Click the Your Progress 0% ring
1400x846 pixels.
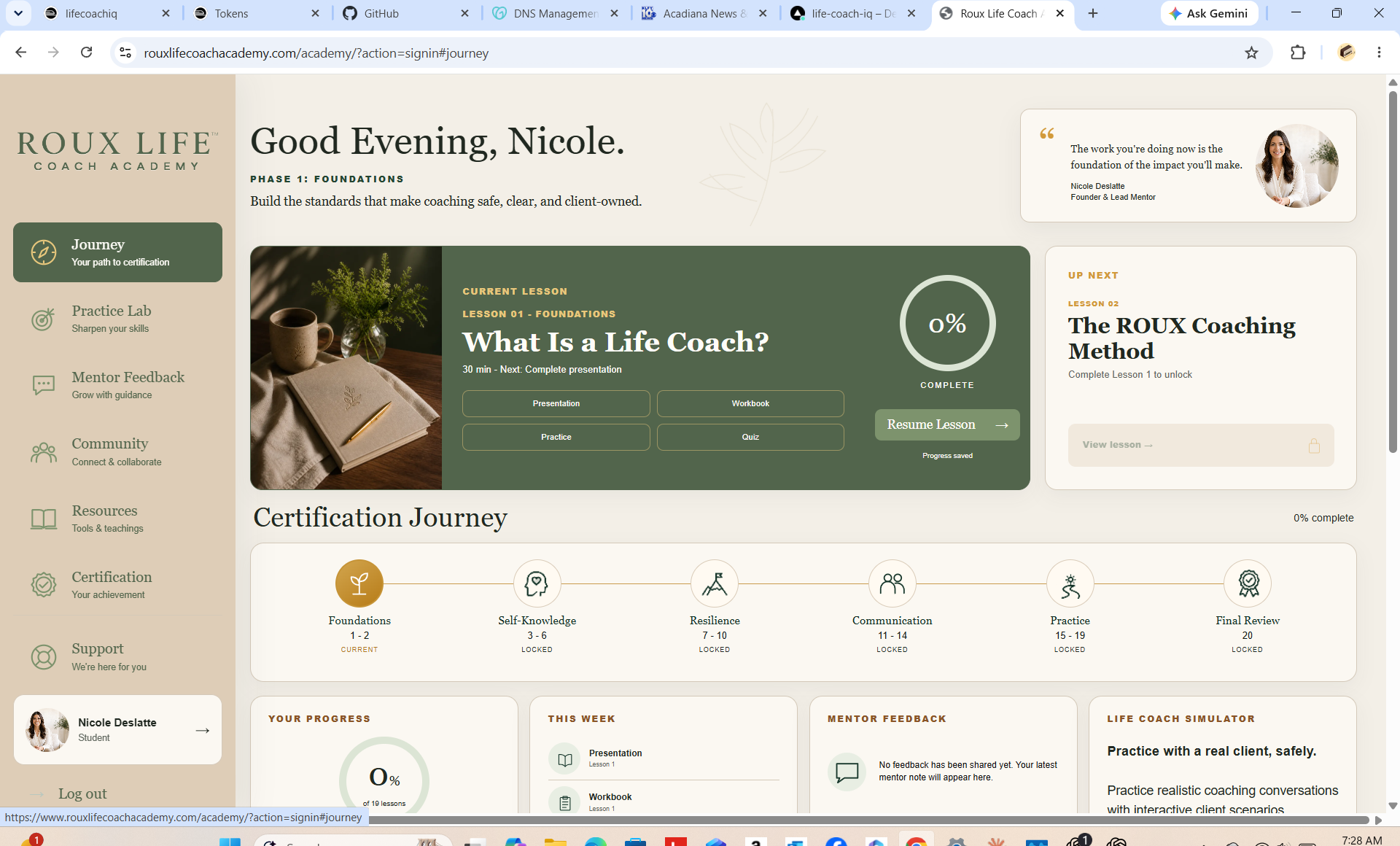click(x=384, y=776)
